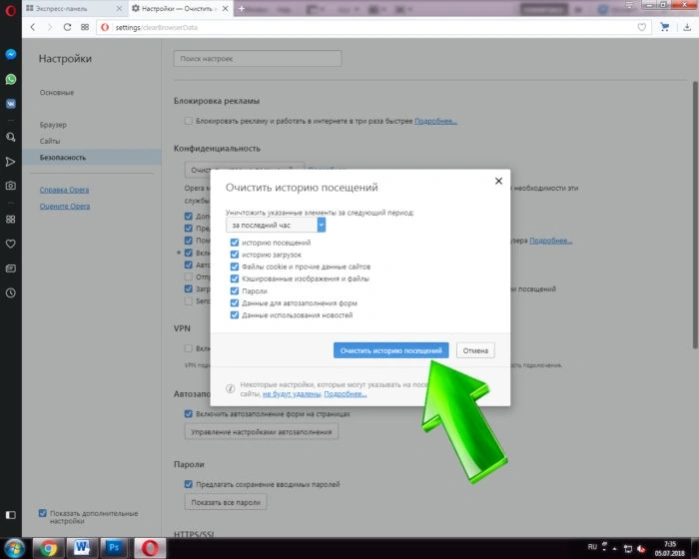The image size is (699, 559).
Task: Open bookmarks heart icon in sidebar
Action: click(x=11, y=244)
